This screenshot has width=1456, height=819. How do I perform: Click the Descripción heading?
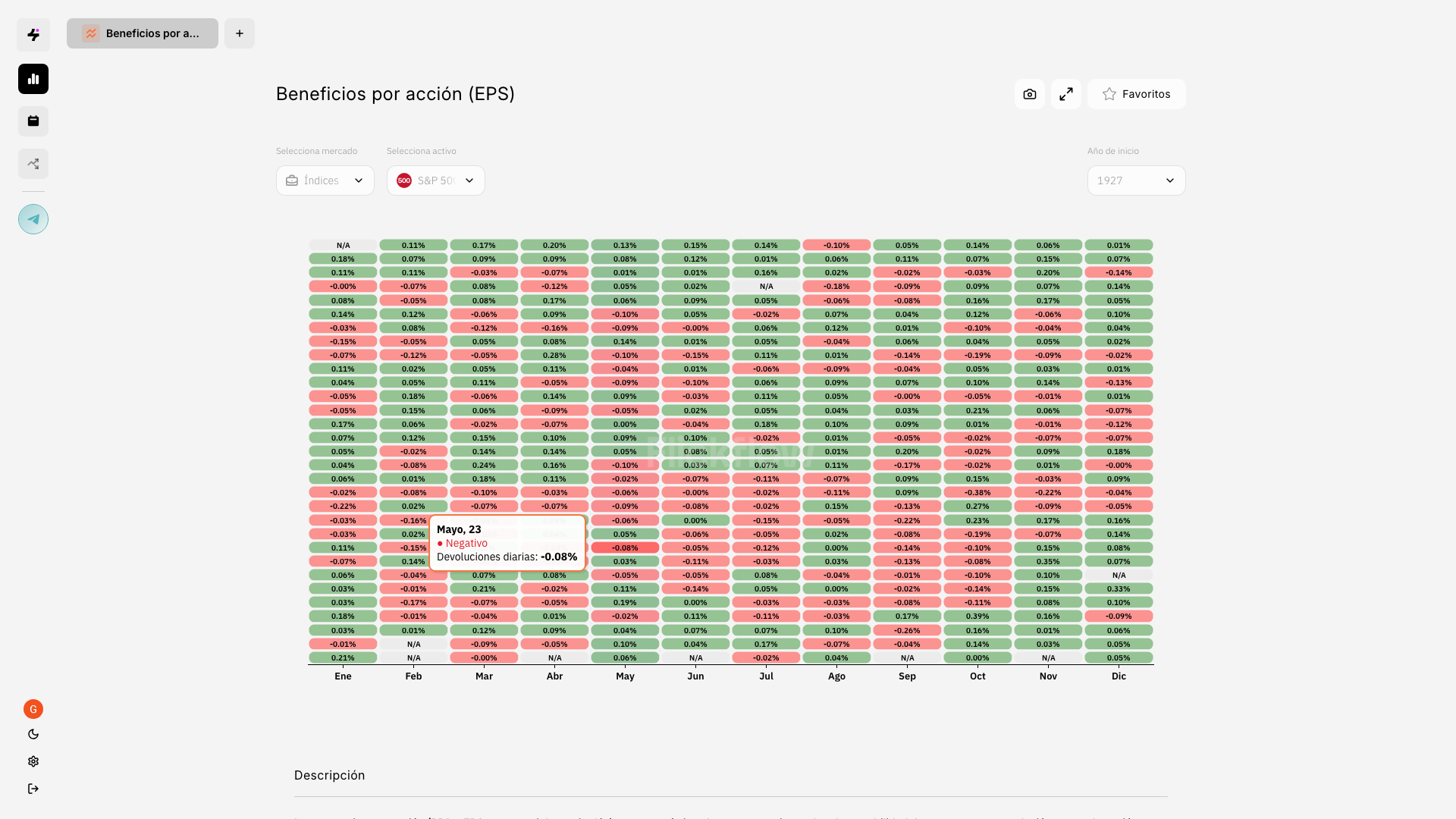point(330,776)
